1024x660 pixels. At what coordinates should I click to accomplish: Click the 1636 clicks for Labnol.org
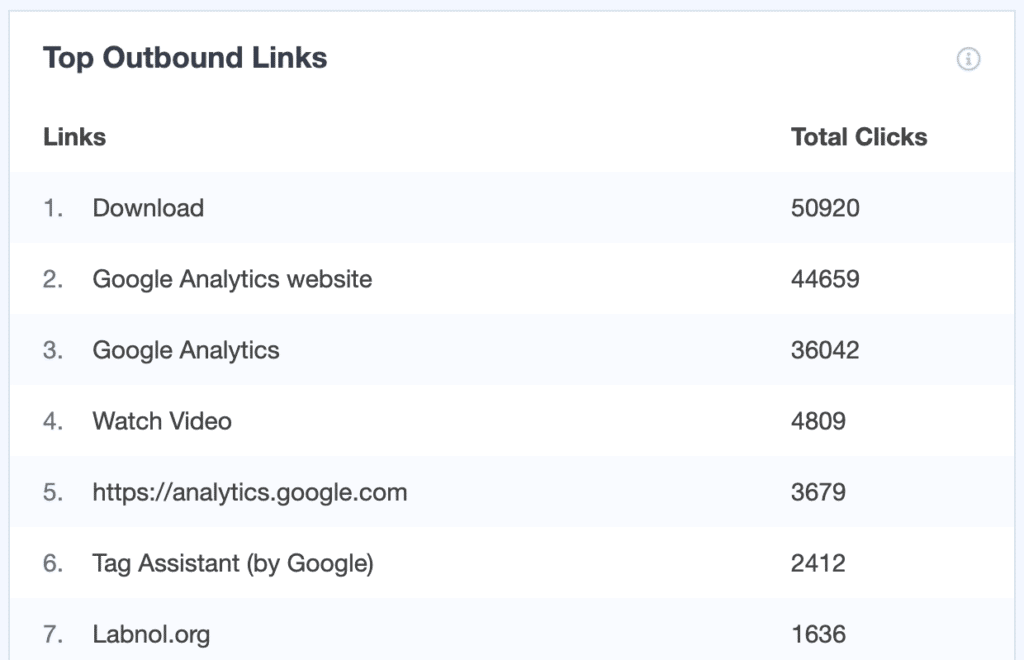pyautogui.click(x=818, y=635)
